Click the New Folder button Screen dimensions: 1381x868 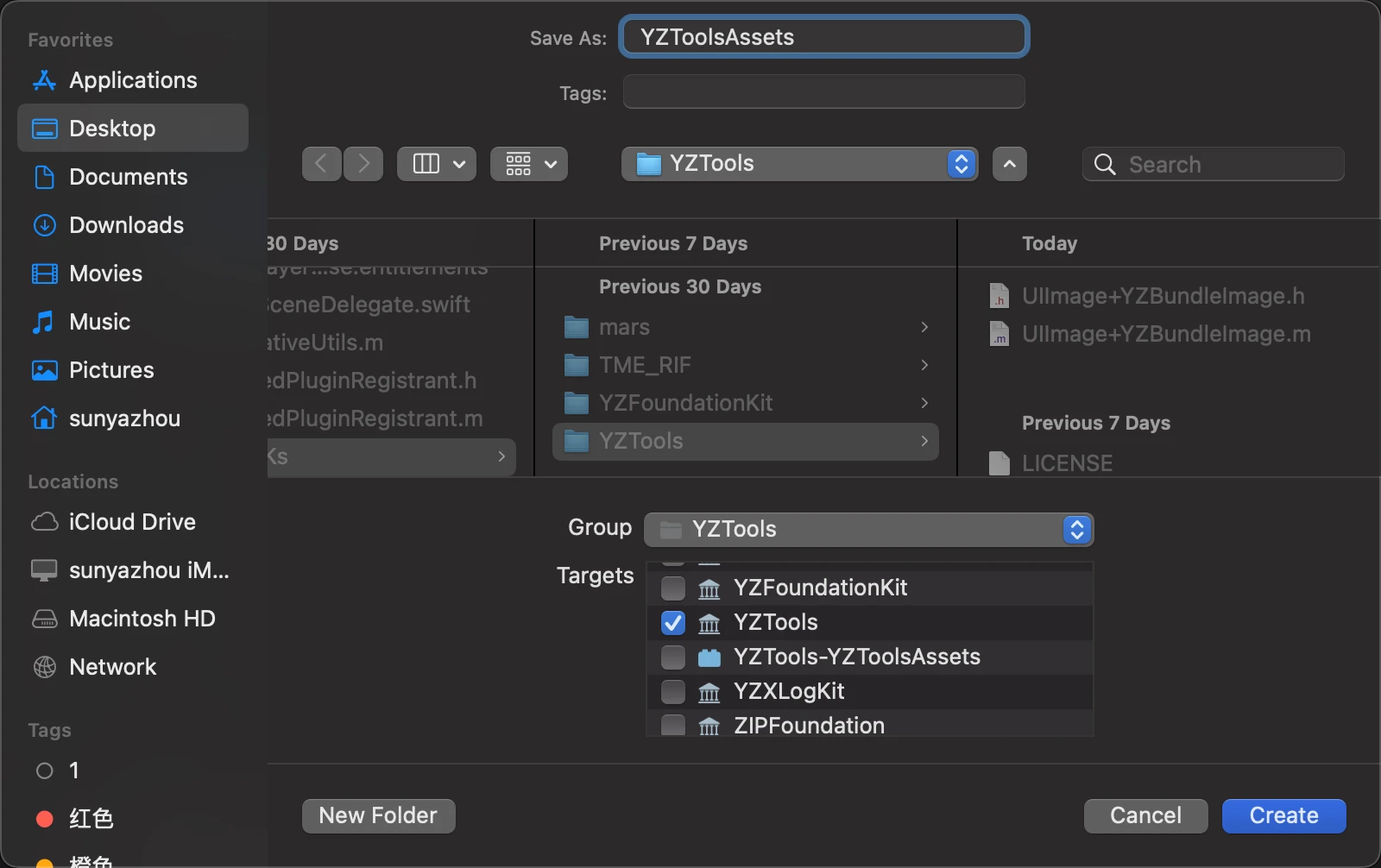click(x=378, y=815)
